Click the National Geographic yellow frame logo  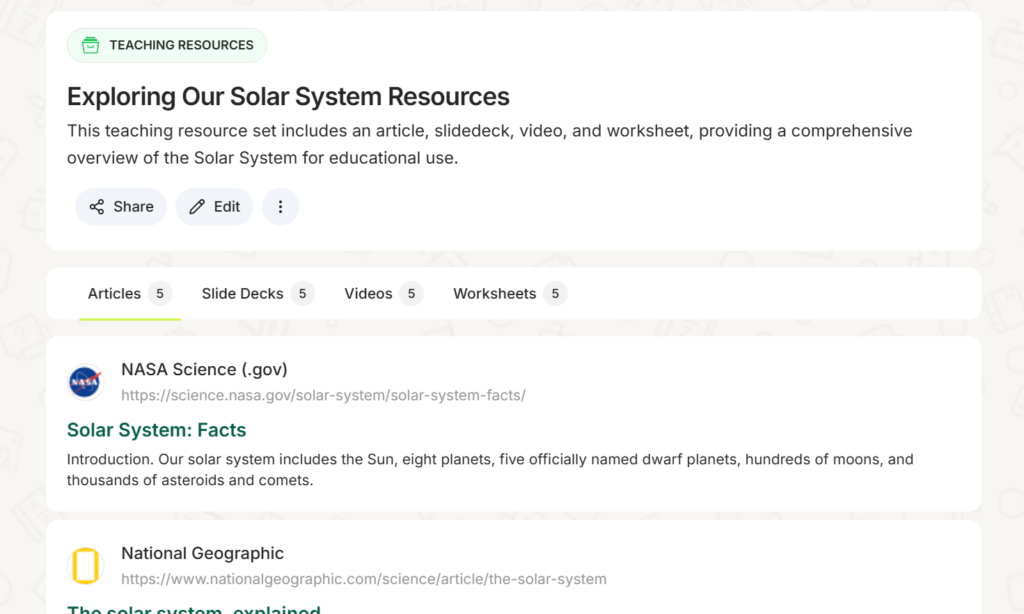85,566
